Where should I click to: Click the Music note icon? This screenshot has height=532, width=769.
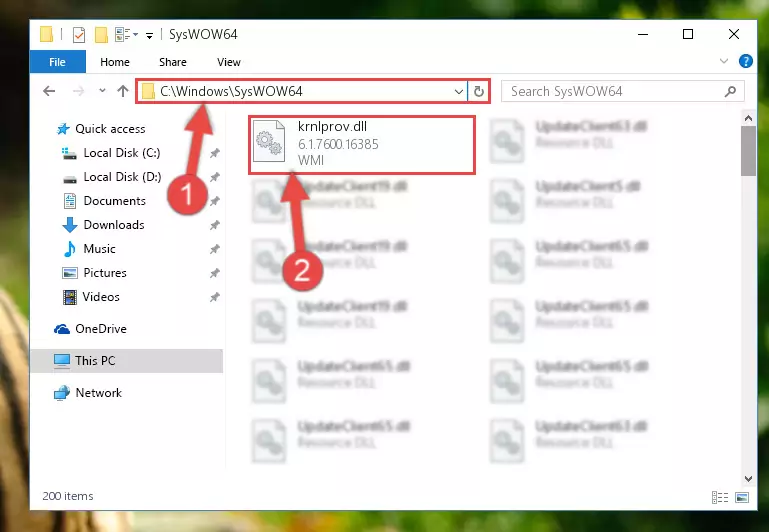tap(70, 249)
